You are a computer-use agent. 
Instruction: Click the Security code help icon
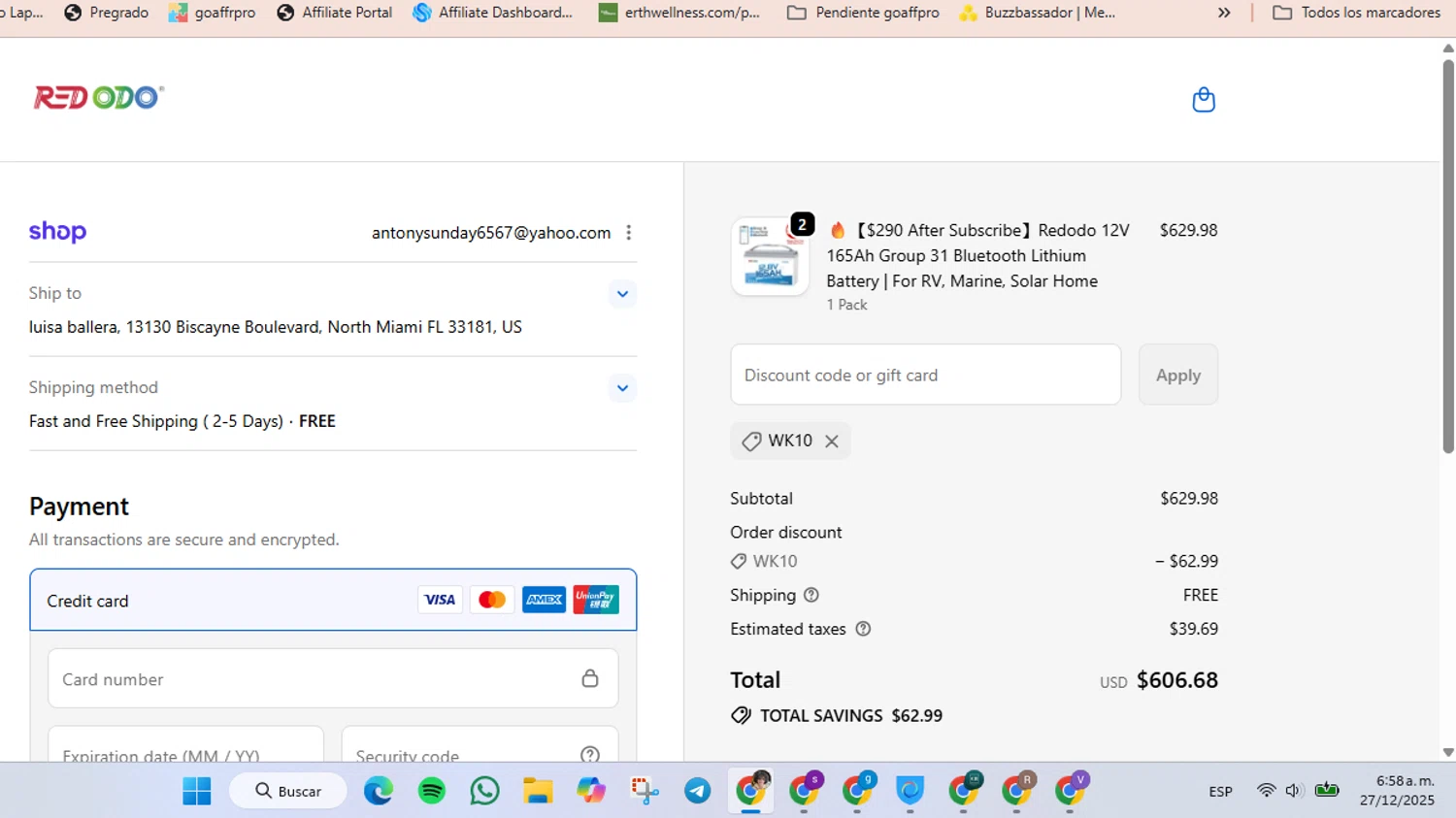tap(590, 755)
